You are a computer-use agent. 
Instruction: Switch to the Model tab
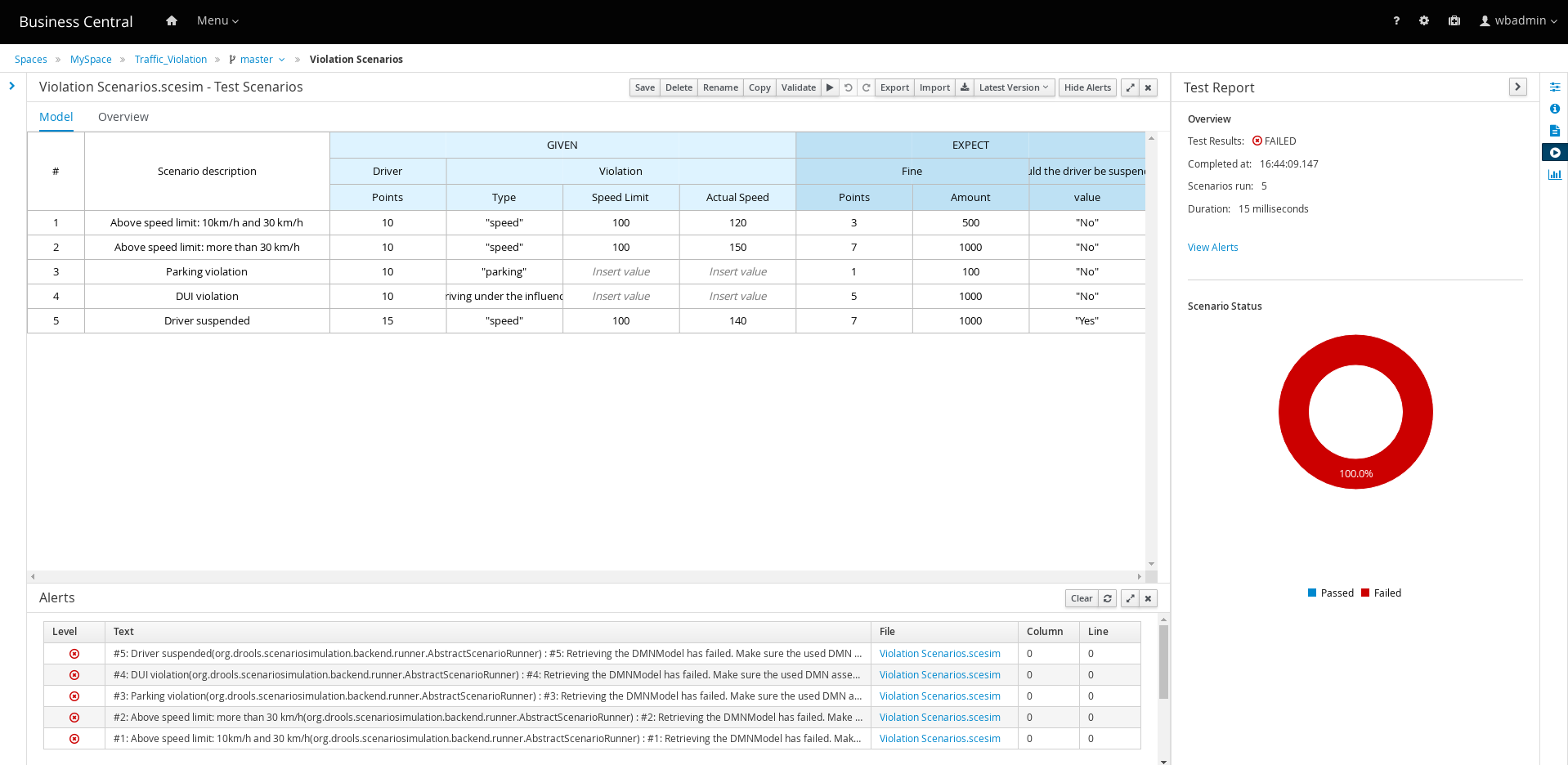56,117
